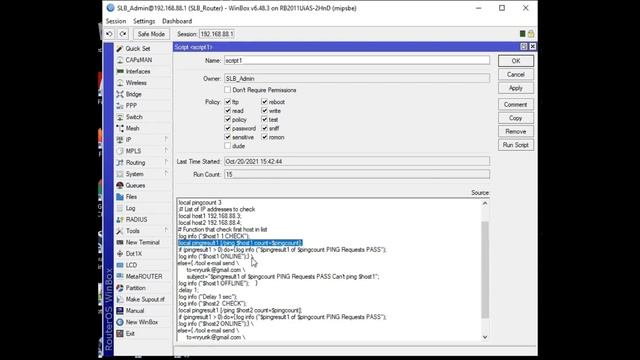640x360 pixels.
Task: Open the RADIUS sidebar entry
Action: point(136,220)
